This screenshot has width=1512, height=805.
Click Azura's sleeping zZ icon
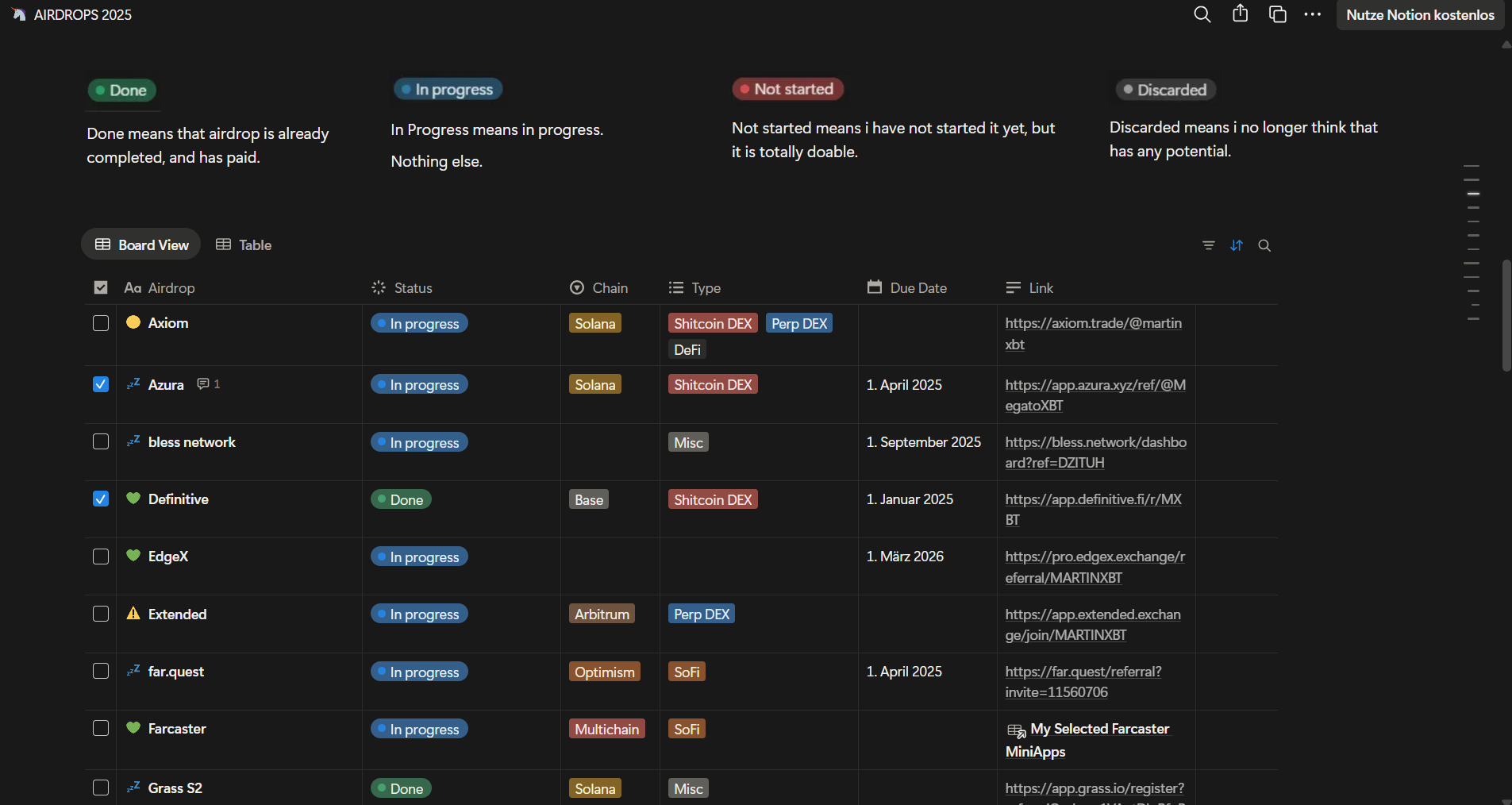point(133,384)
